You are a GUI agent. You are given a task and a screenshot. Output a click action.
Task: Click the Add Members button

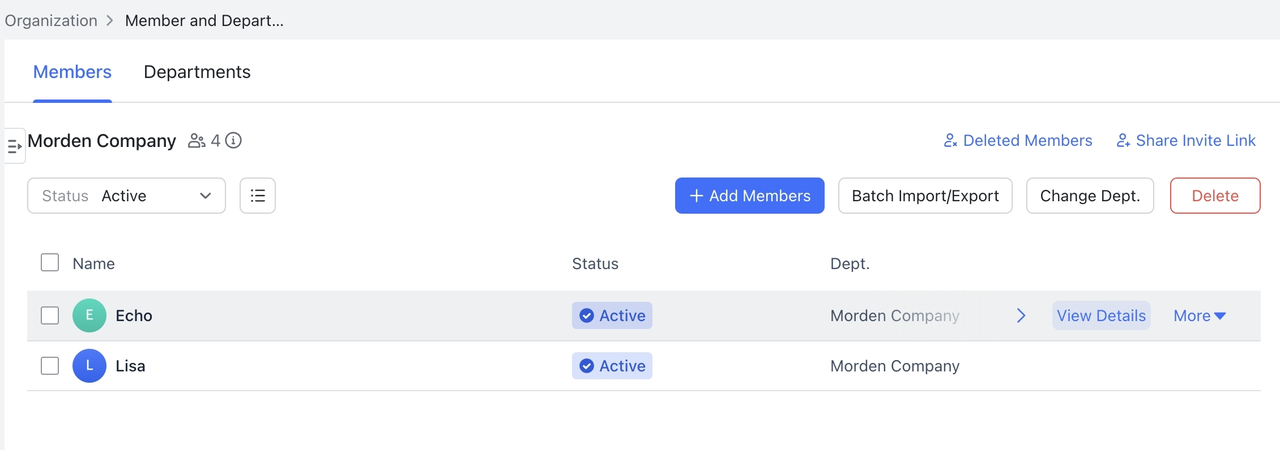[749, 196]
